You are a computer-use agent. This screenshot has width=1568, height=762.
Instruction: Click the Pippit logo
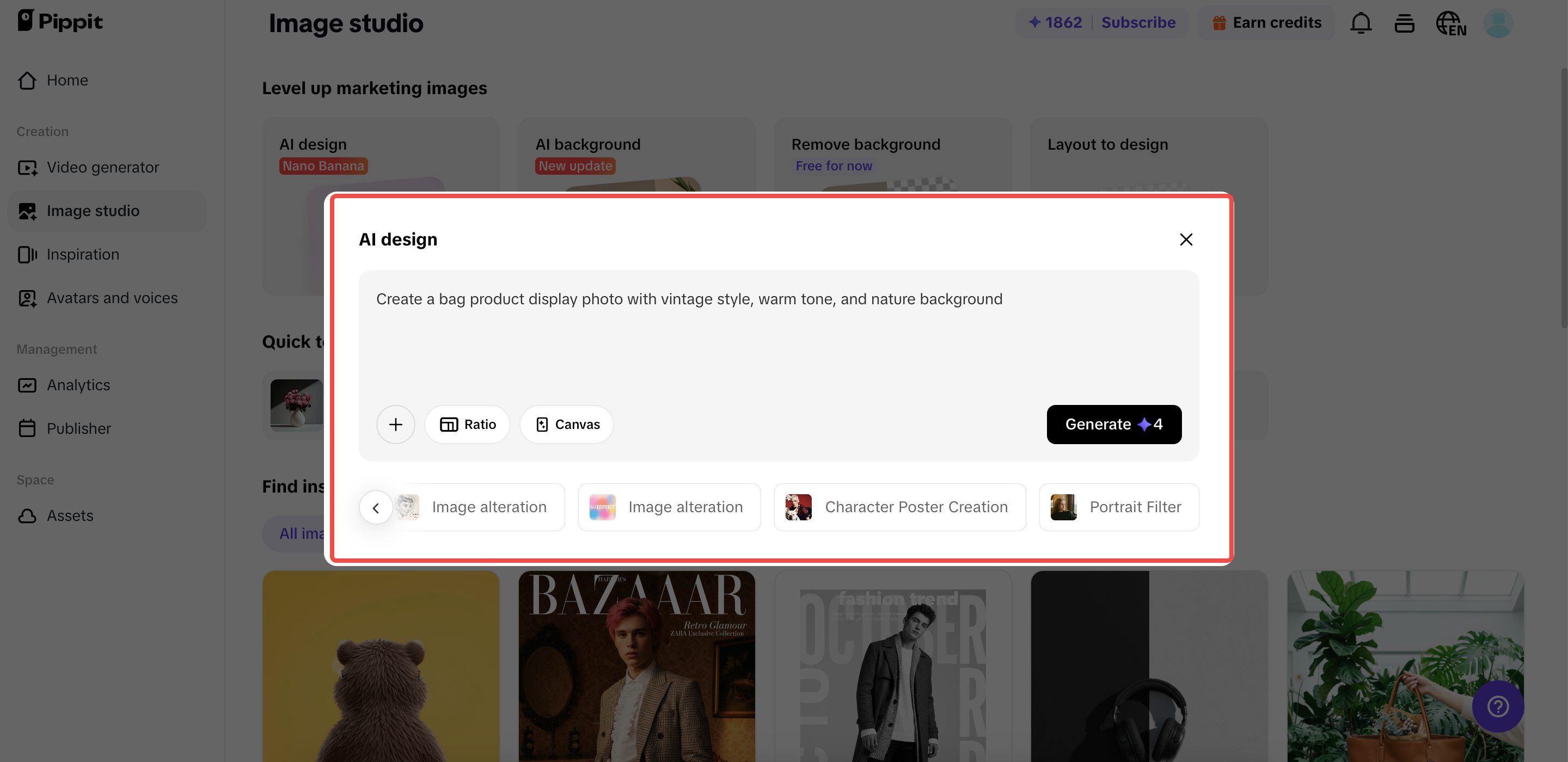(x=60, y=21)
